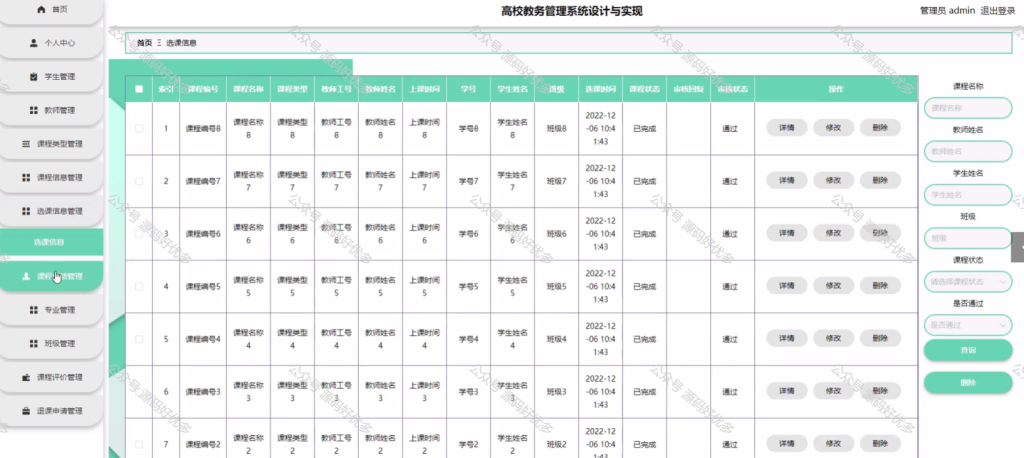Click the 查询 search button
Image resolution: width=1024 pixels, height=458 pixels.
(x=968, y=350)
